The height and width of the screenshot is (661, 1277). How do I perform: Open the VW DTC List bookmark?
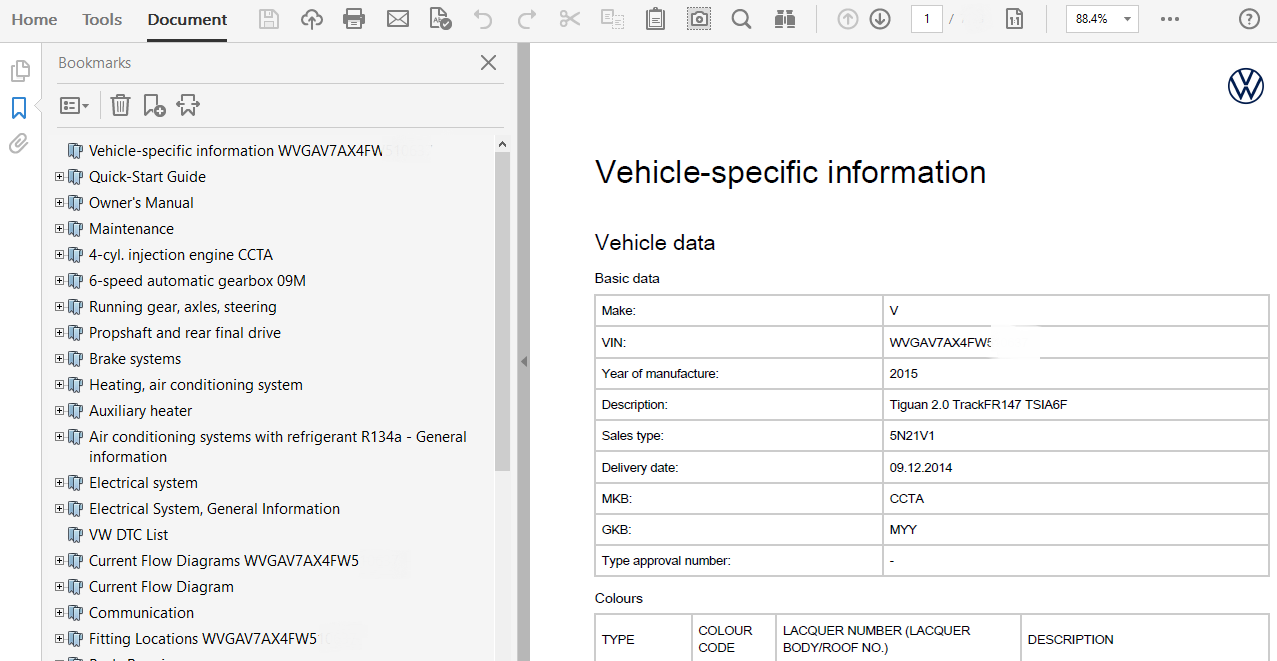pos(128,535)
